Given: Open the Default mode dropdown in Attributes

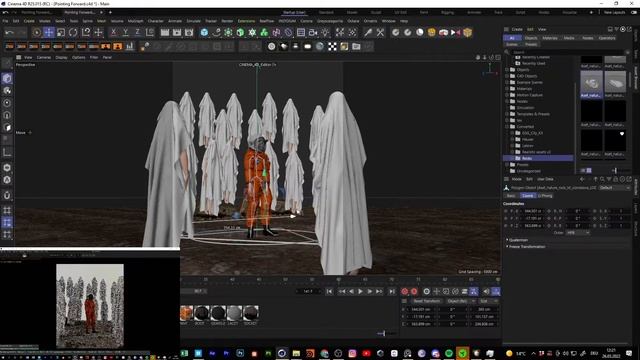Looking at the screenshot, I should [x=615, y=188].
